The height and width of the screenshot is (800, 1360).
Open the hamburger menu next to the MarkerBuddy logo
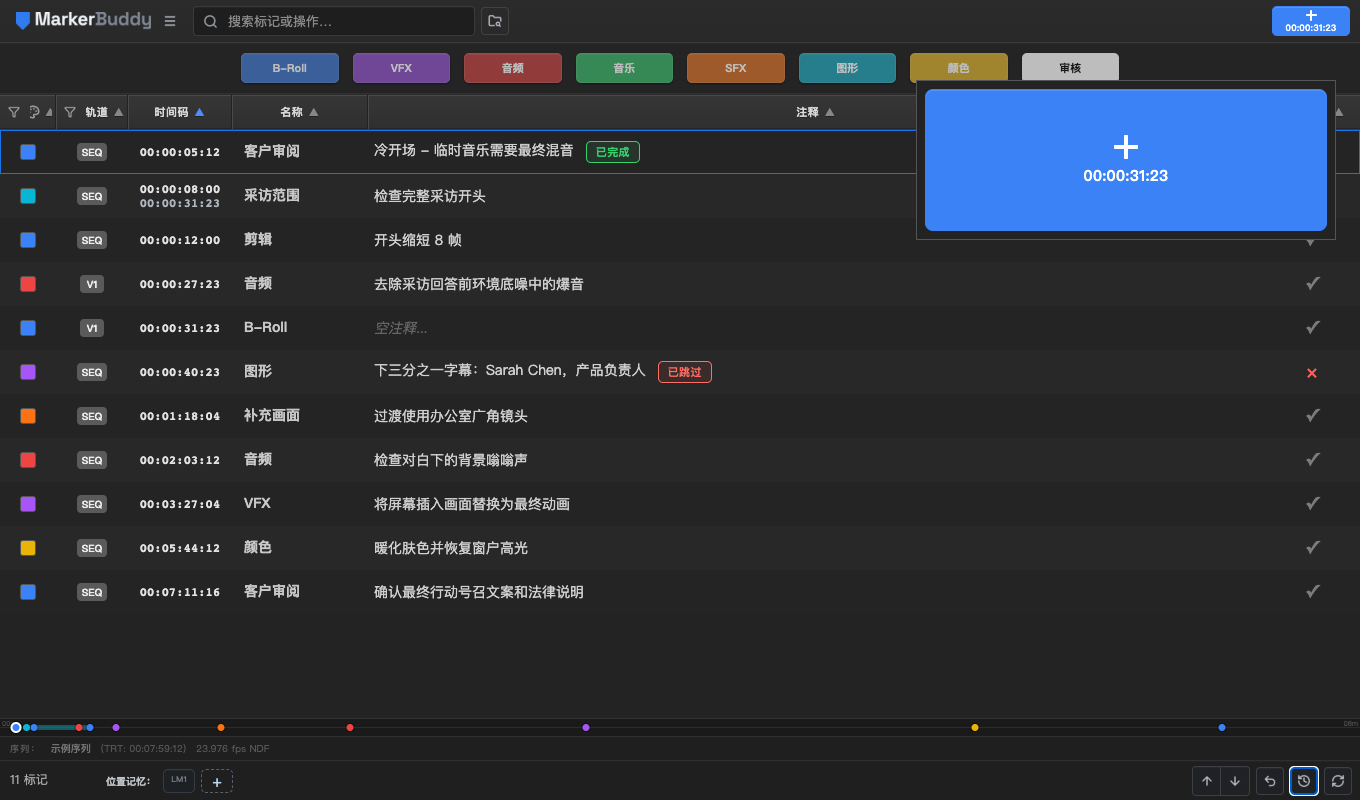pos(170,21)
